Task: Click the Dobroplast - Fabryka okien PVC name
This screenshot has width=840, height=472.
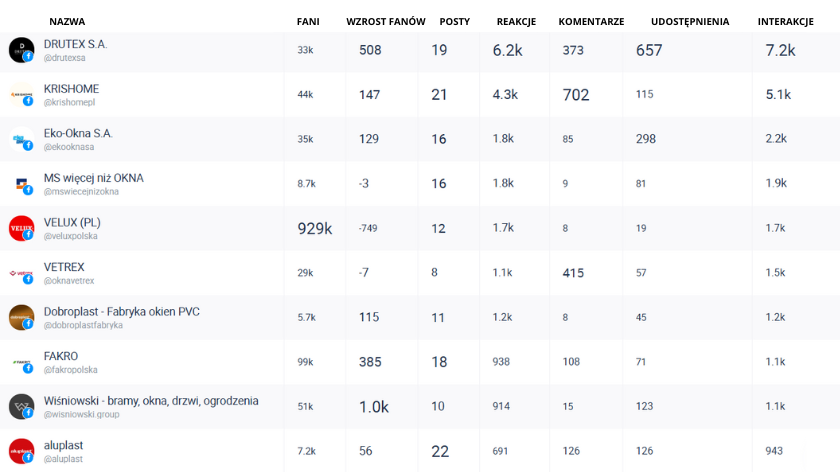Action: point(122,312)
